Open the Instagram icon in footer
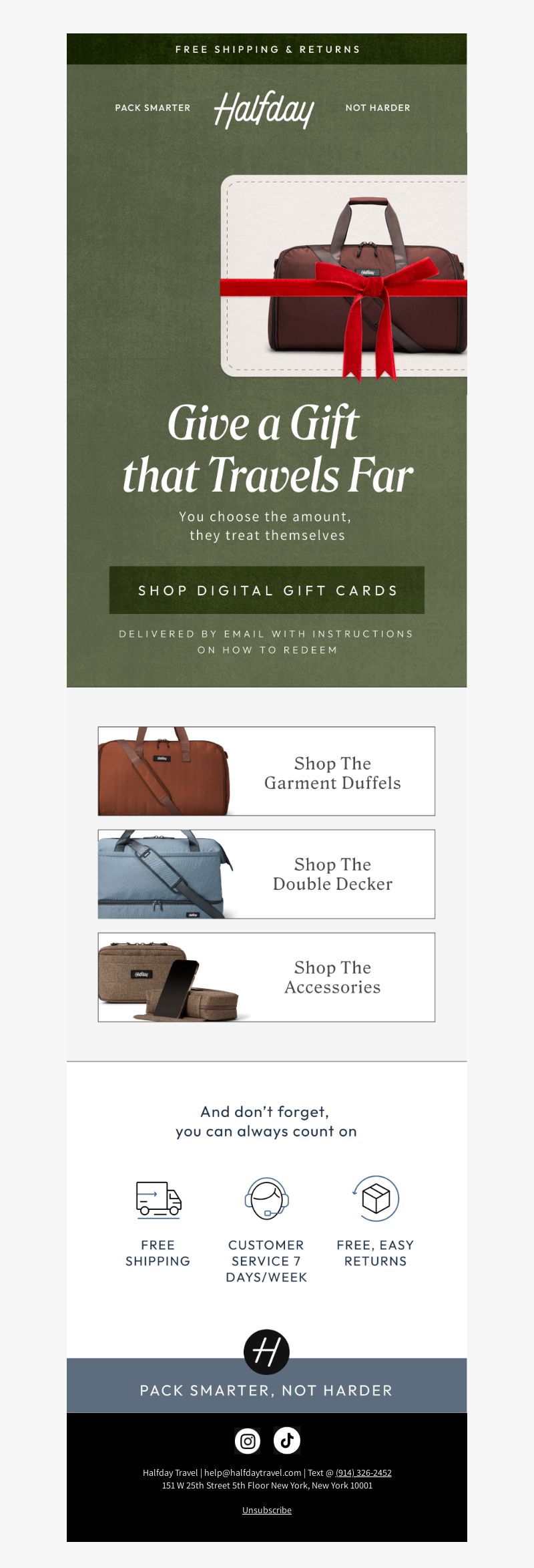The width and height of the screenshot is (534, 1568). click(x=248, y=1441)
